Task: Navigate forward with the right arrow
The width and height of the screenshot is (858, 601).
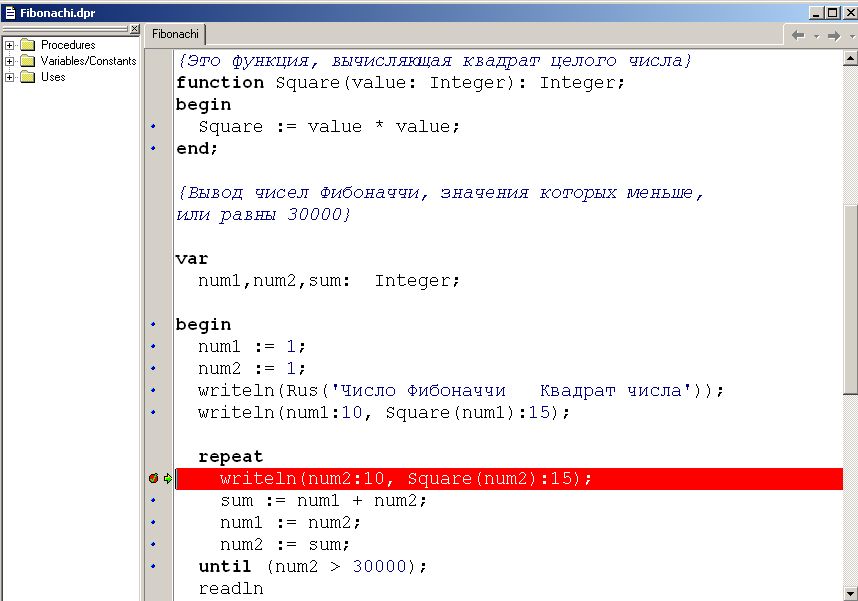Action: pyautogui.click(x=834, y=36)
